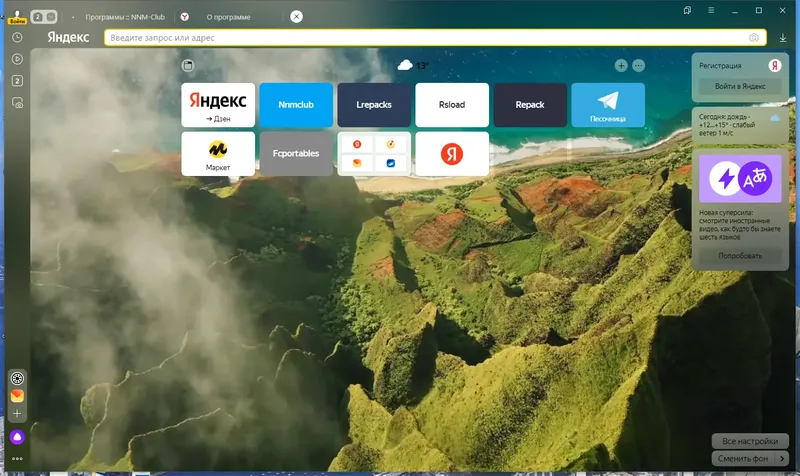Open downloads arrow icon
800x476 pixels.
click(x=783, y=38)
